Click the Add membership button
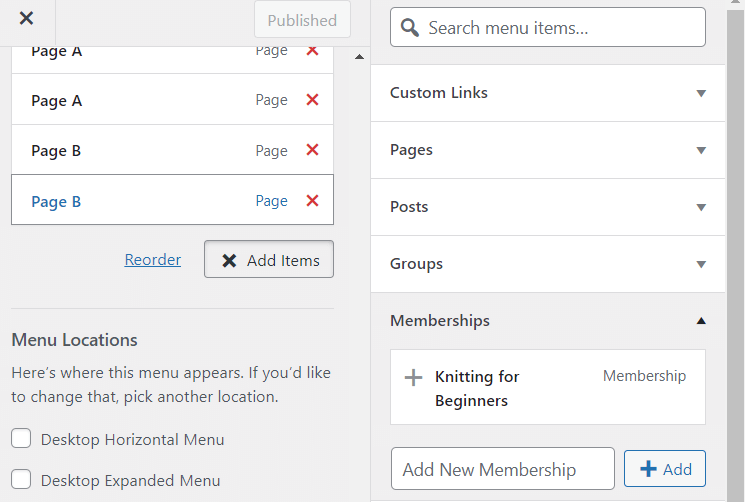 point(665,469)
